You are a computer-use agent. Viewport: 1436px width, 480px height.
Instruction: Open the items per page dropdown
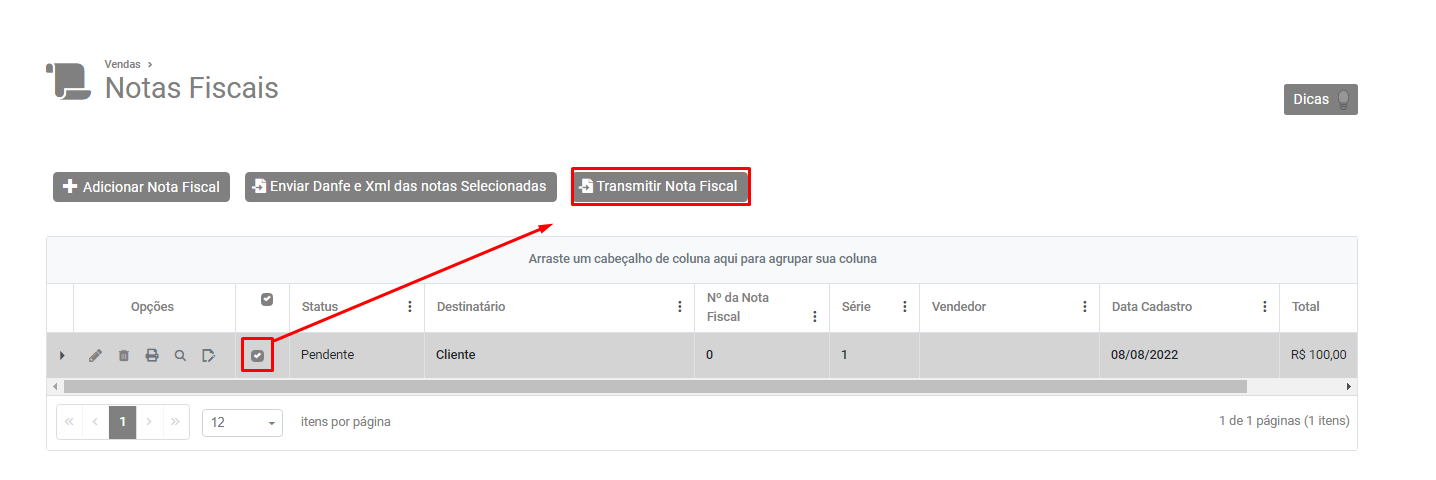242,423
